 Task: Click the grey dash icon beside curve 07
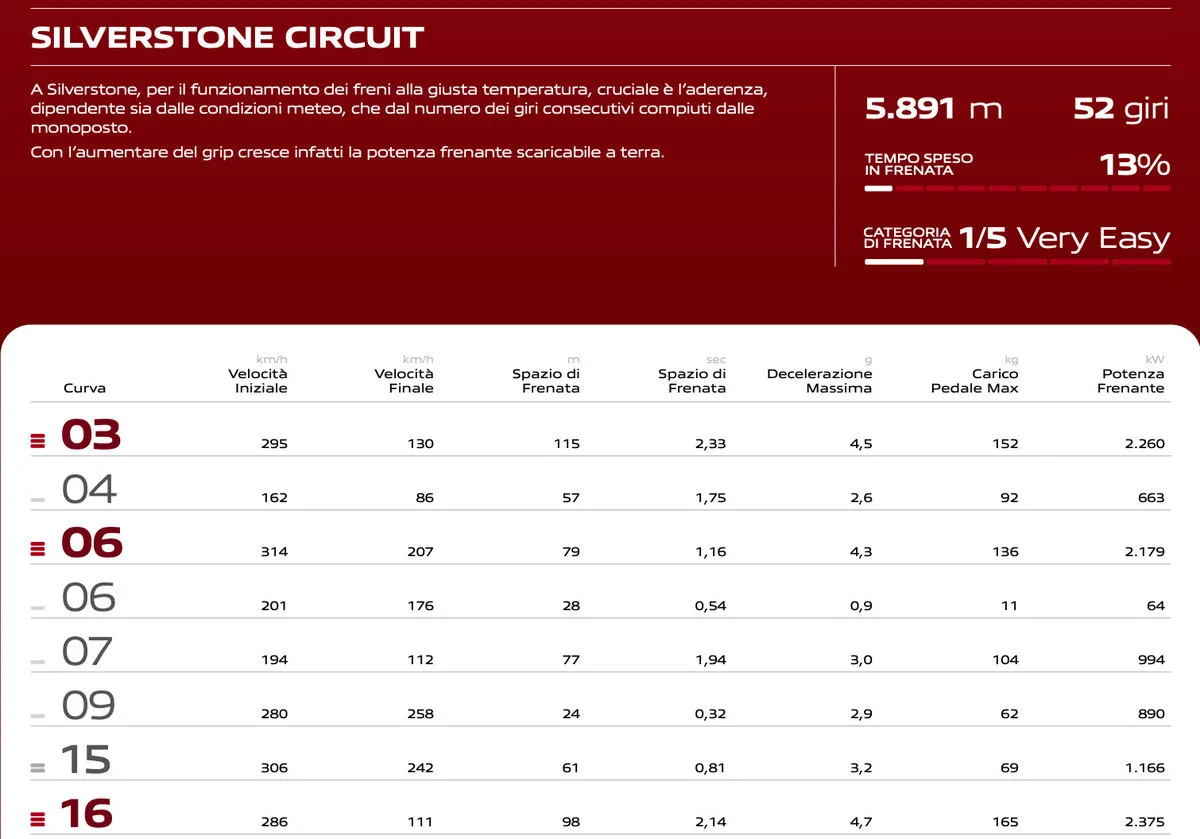[38, 661]
